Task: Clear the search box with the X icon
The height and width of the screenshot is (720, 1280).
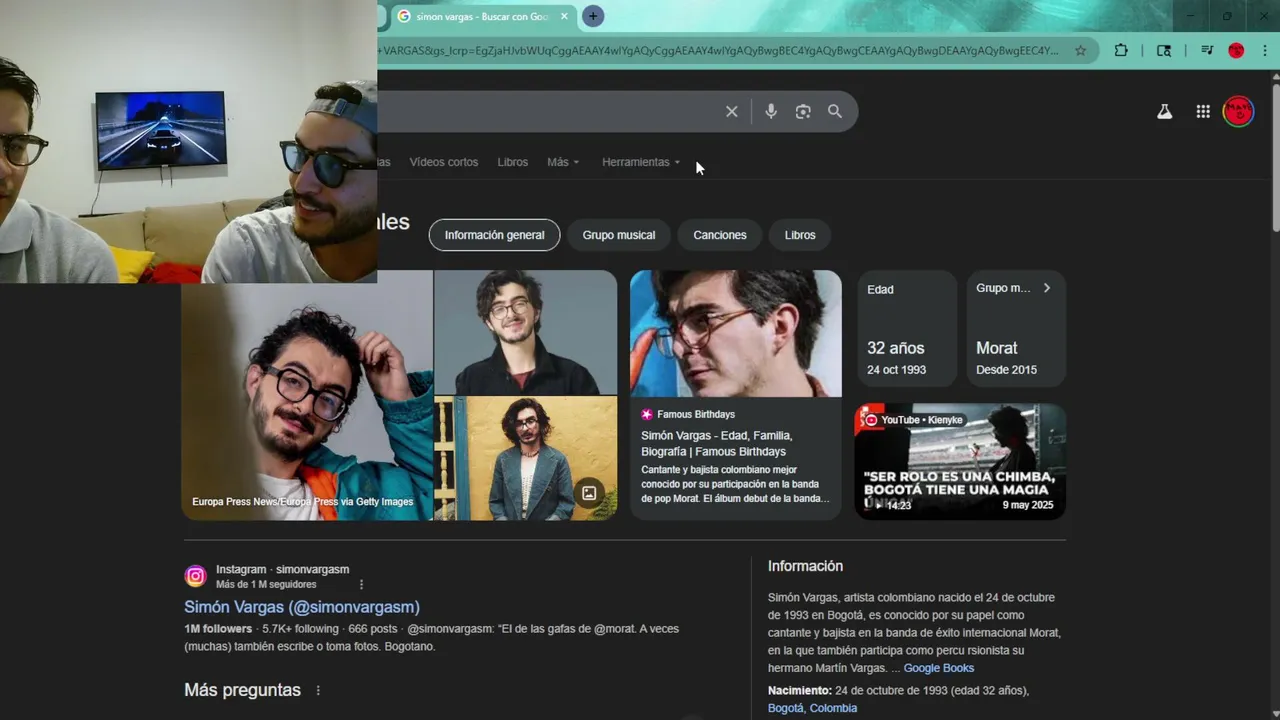Action: [x=732, y=112]
